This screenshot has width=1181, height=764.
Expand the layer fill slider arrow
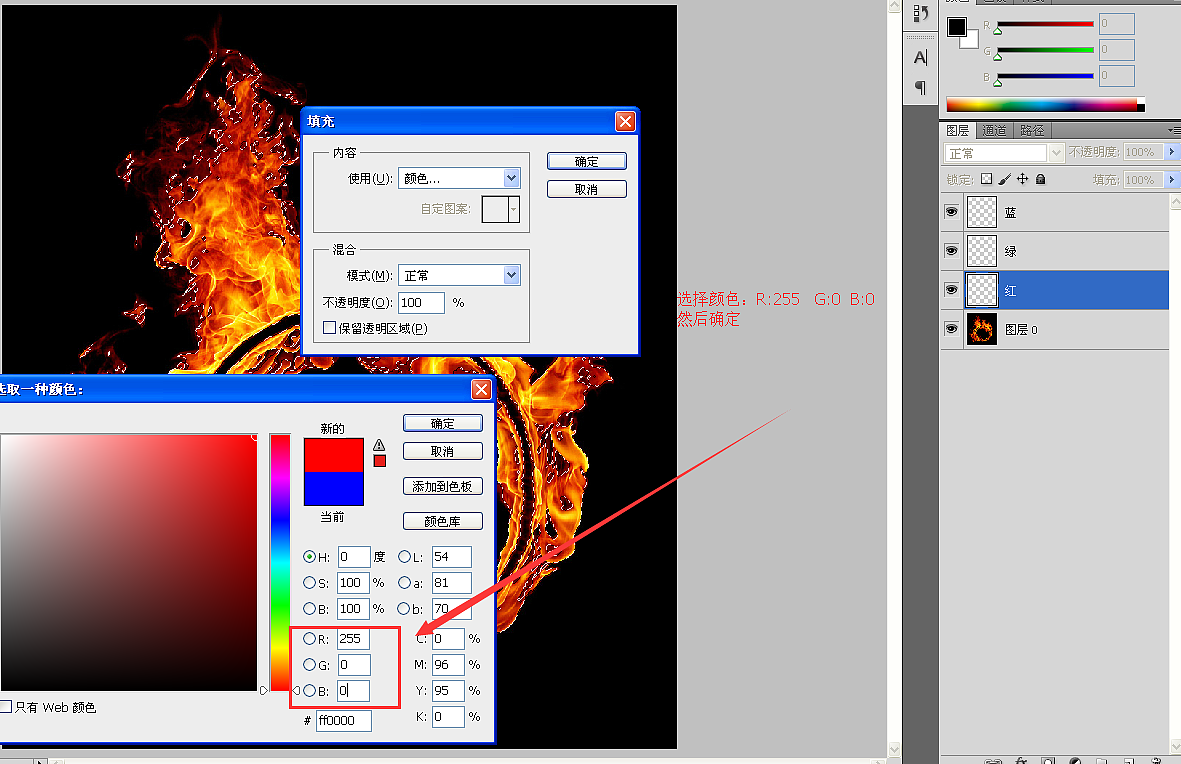tap(1171, 179)
